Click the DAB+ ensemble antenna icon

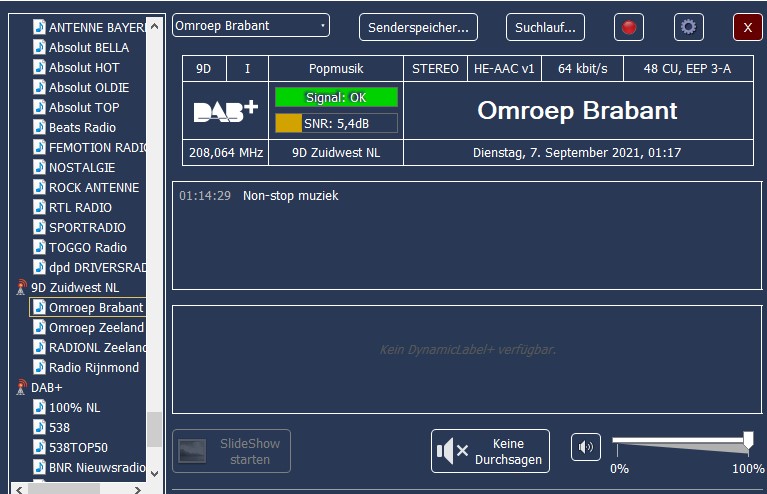[x=22, y=388]
